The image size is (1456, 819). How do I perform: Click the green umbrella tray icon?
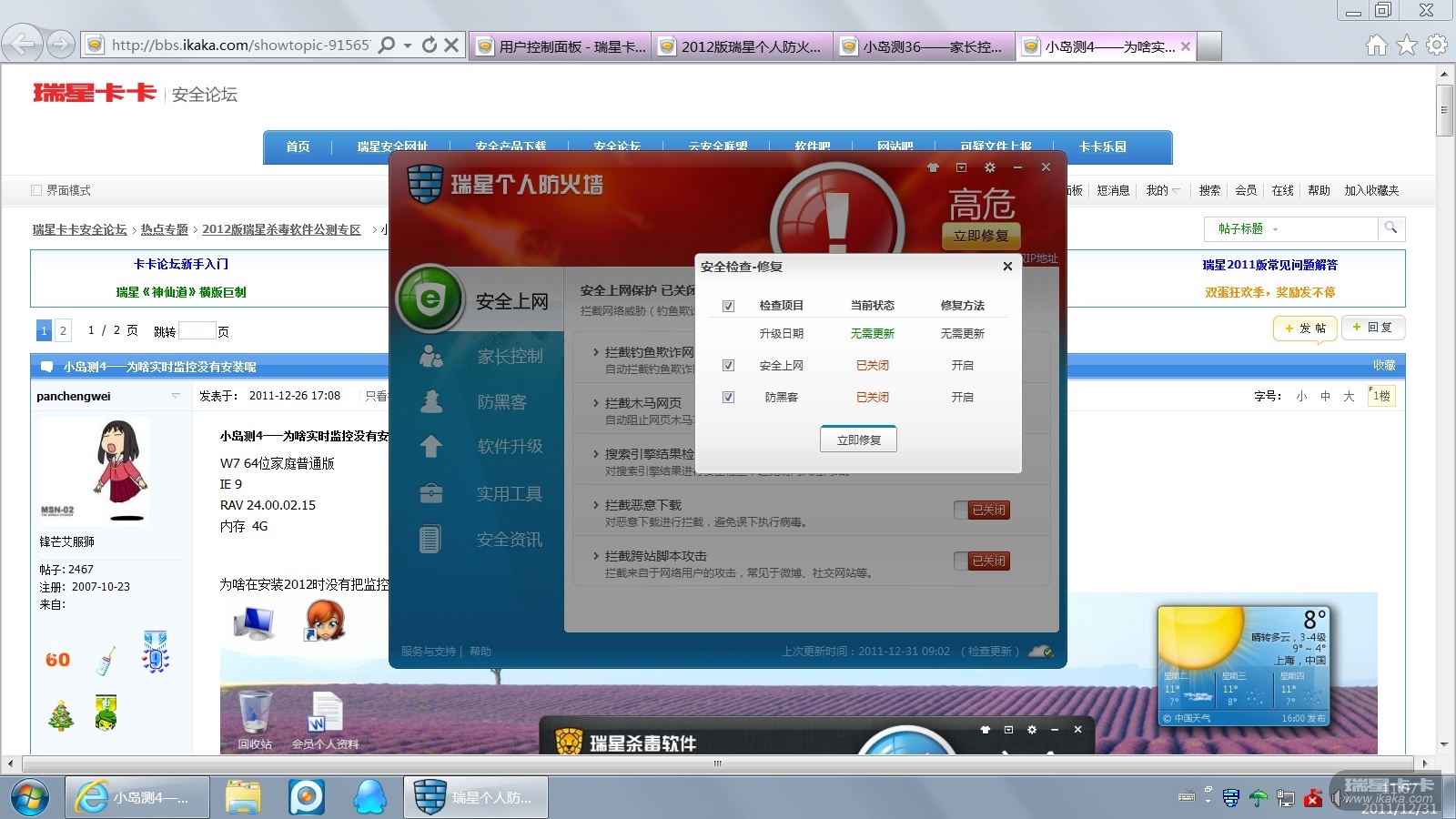point(1259,798)
